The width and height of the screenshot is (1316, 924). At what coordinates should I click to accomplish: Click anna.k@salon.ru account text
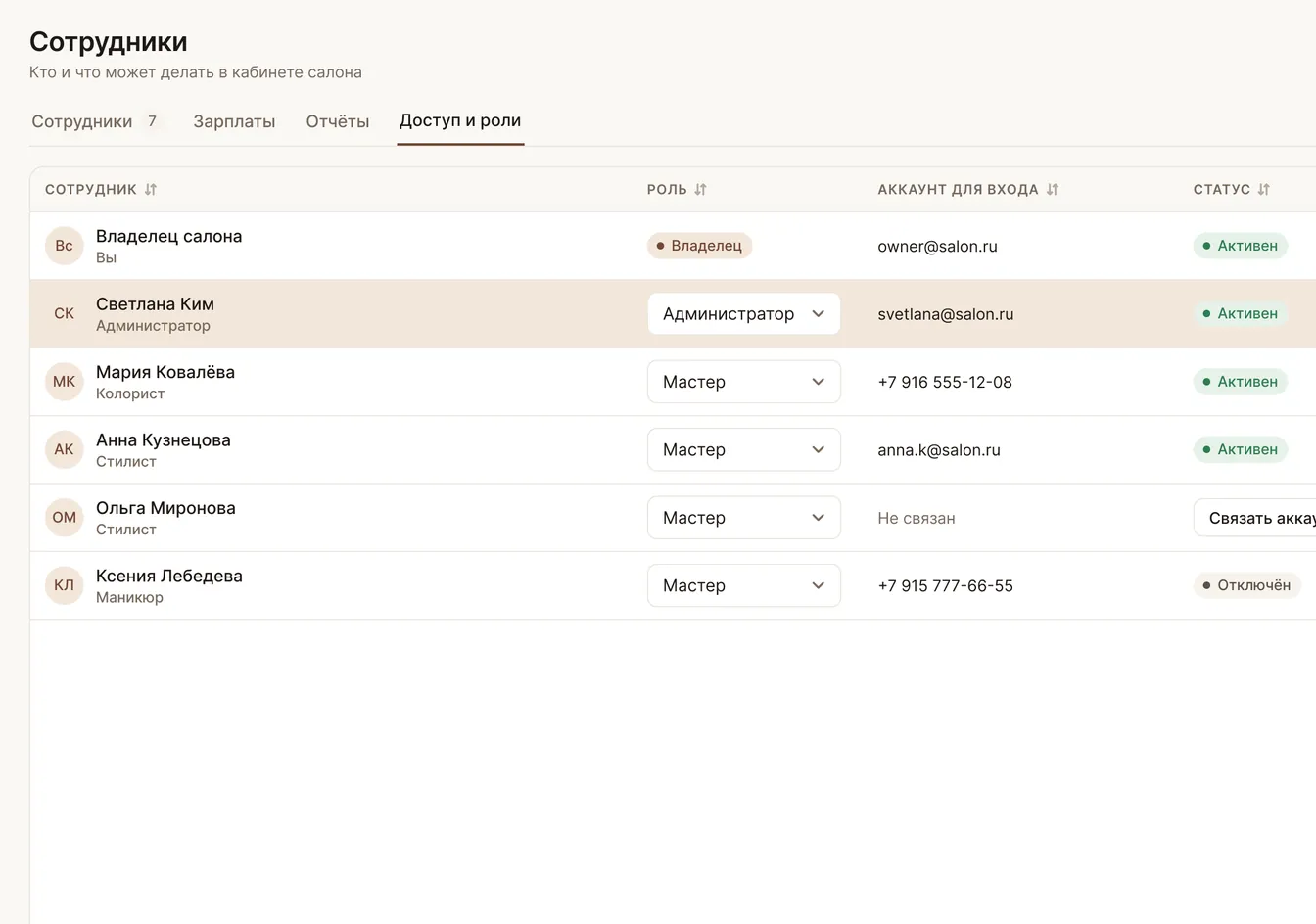[x=939, y=450]
